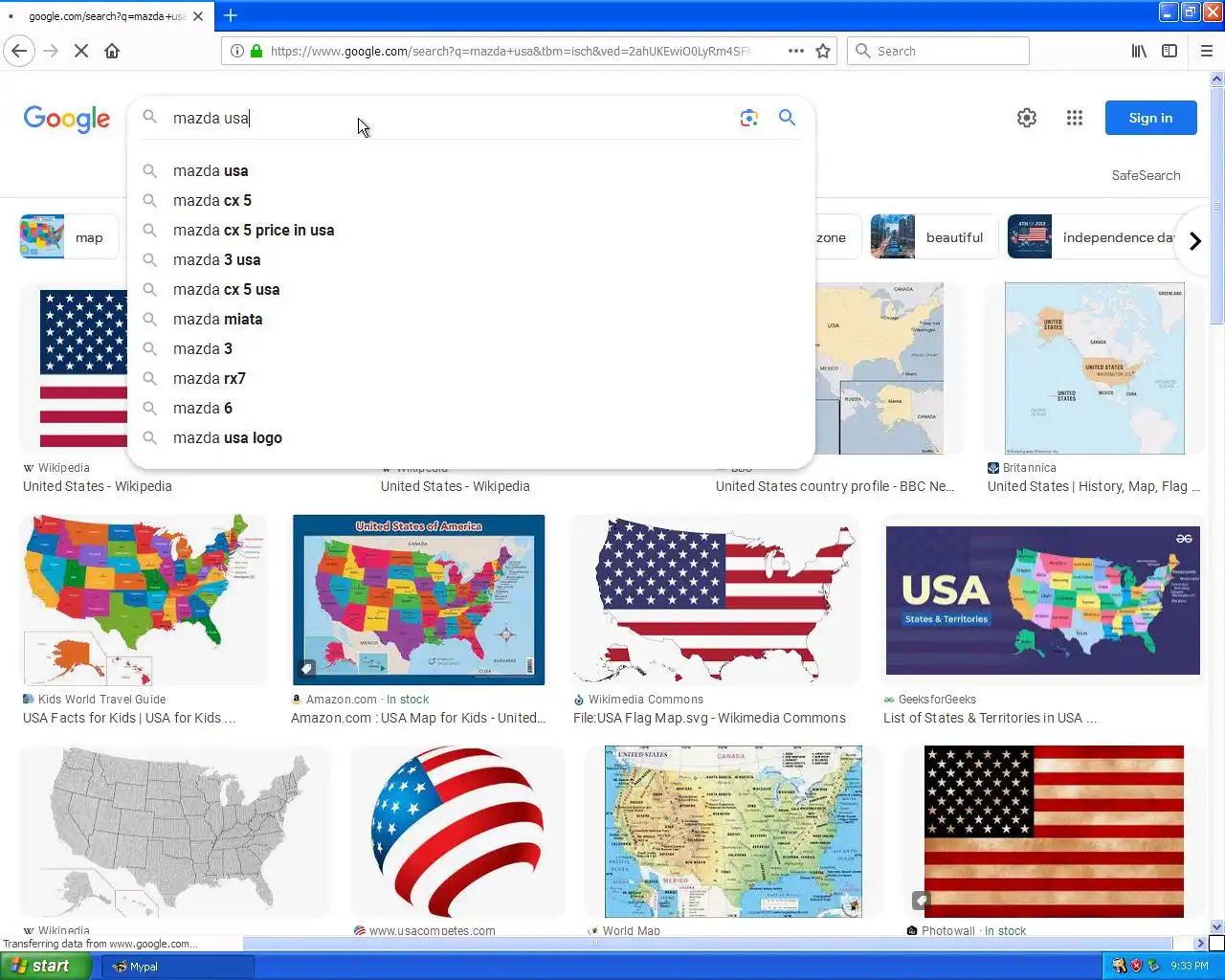Choose the 'mazda miata' suggestion
Viewport: 1225px width, 980px height.
pos(471,319)
